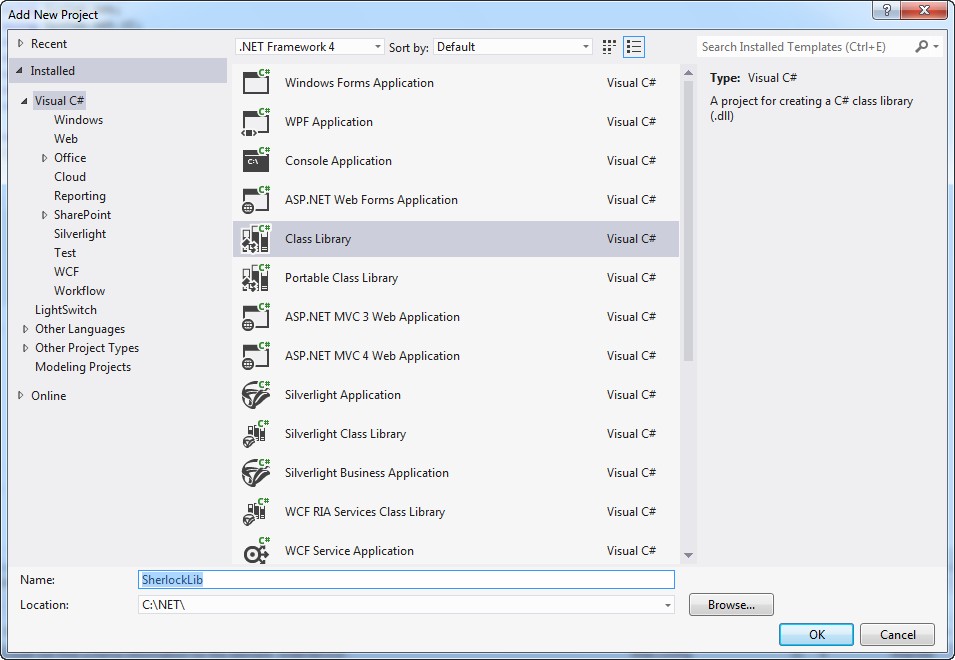Select the WCF category in tree
955x660 pixels.
click(x=66, y=272)
